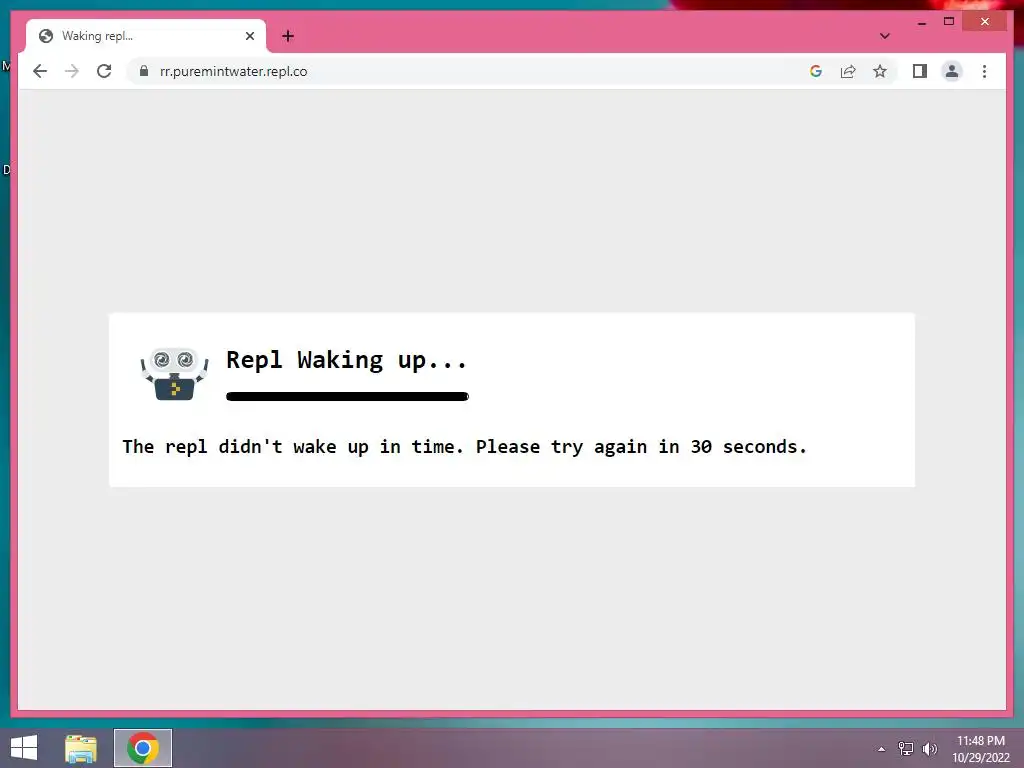Image resolution: width=1024 pixels, height=768 pixels.
Task: Minimize the Chrome window
Action: [921, 22]
